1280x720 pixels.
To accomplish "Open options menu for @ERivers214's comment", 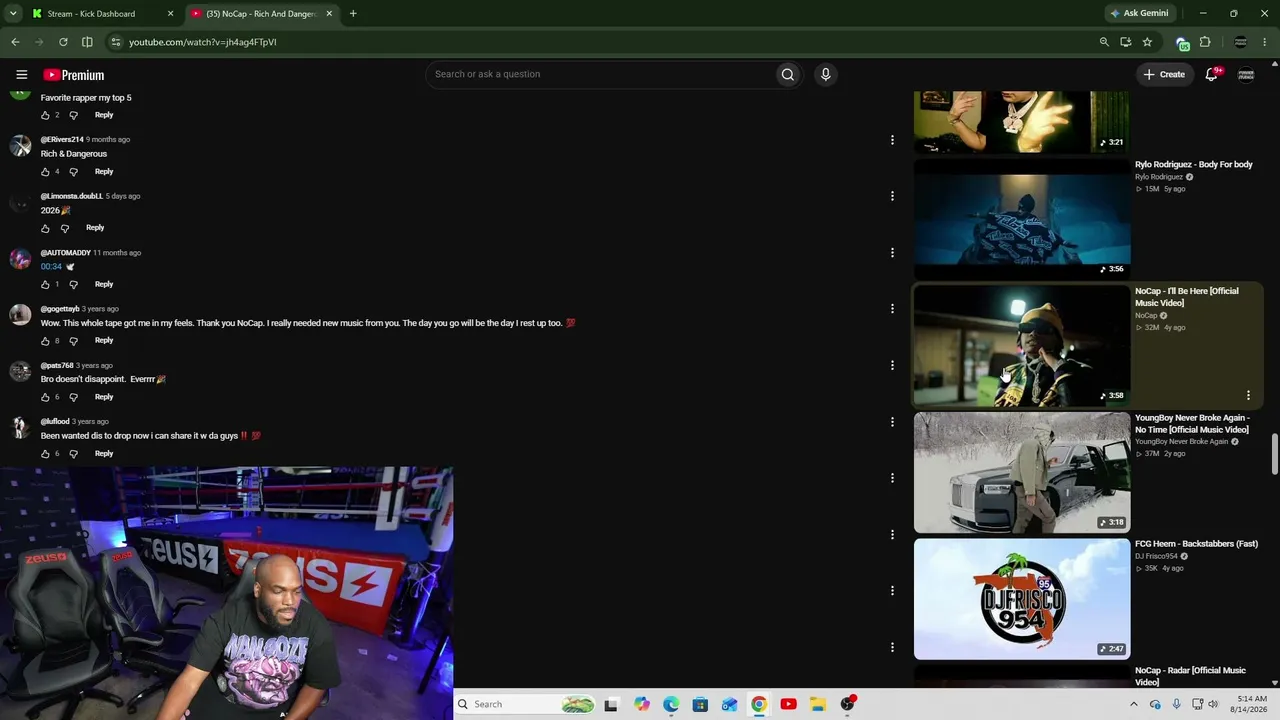I will (892, 140).
